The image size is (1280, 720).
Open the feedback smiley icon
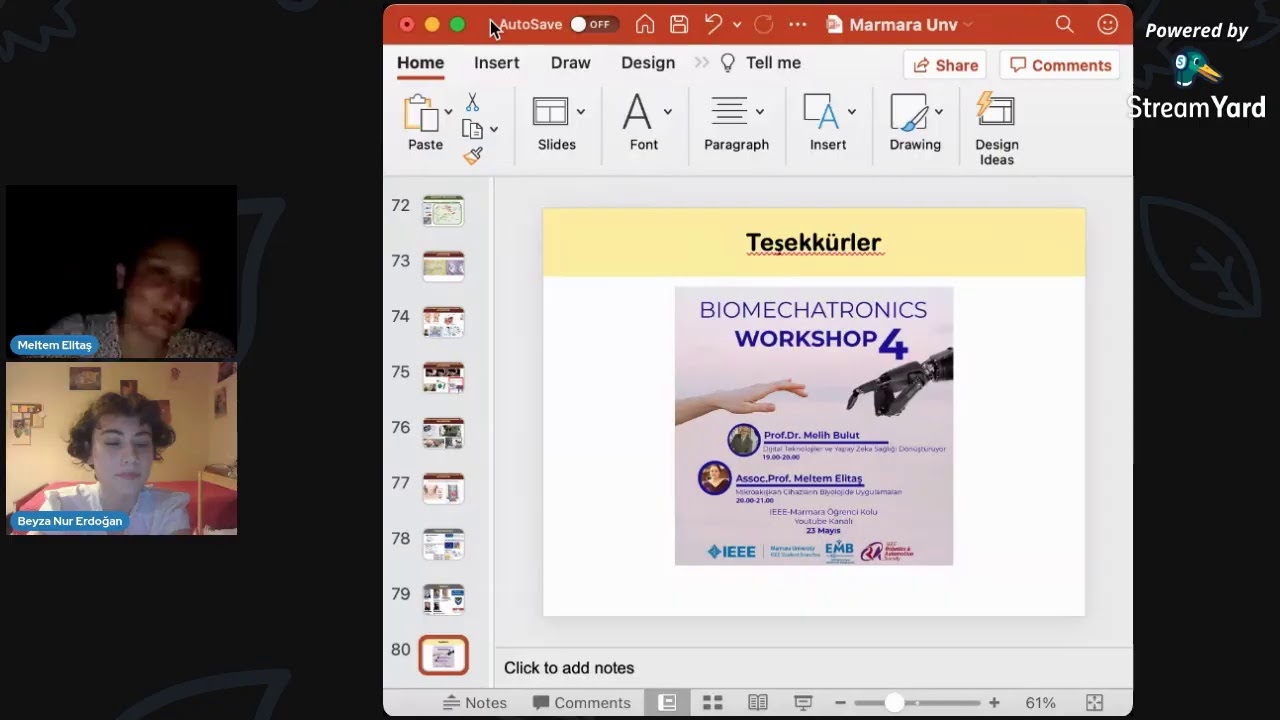tap(1107, 24)
